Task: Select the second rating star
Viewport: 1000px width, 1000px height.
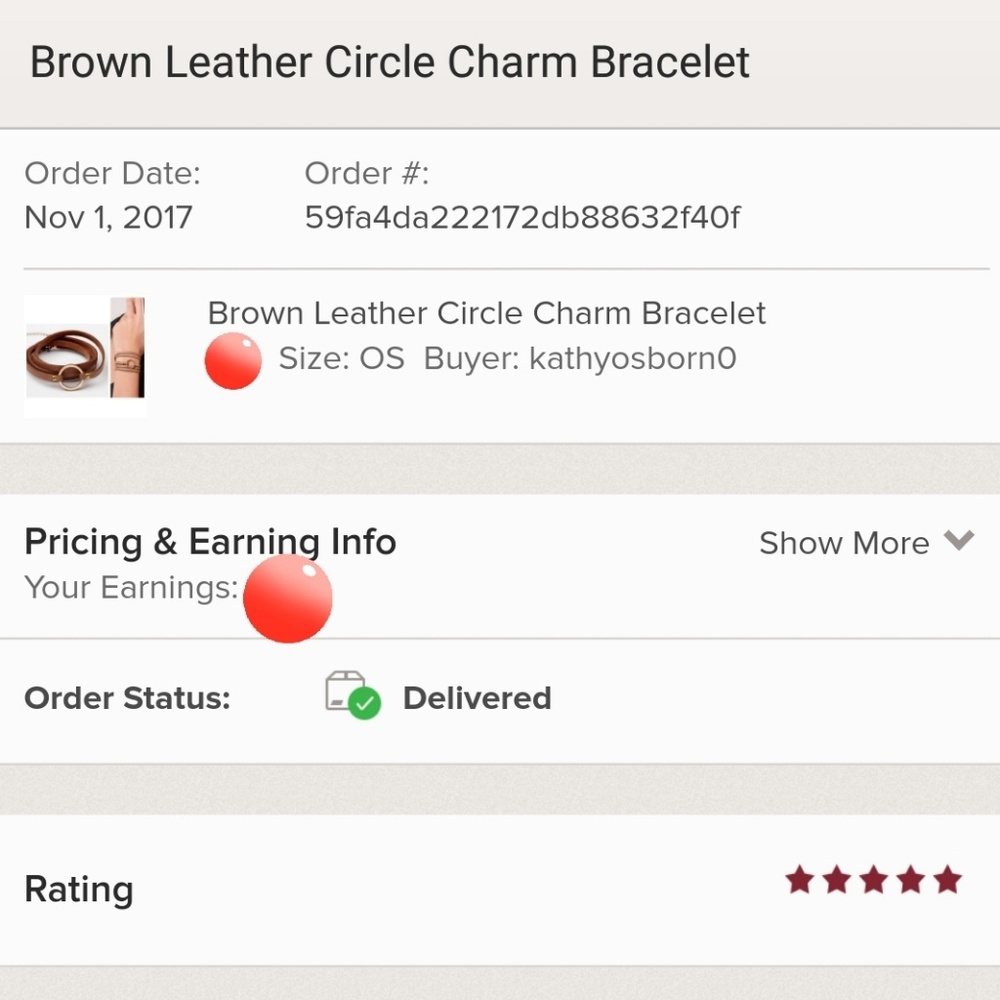Action: (x=838, y=880)
